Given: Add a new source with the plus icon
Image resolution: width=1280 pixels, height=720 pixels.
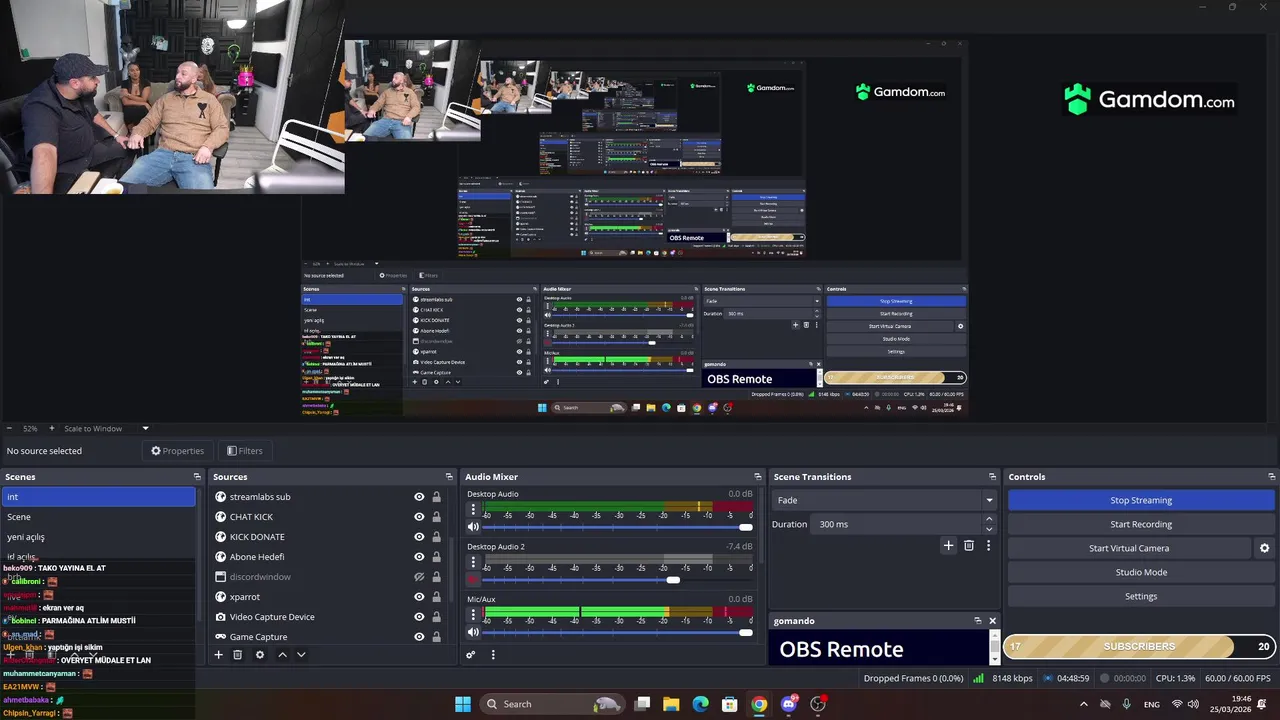Looking at the screenshot, I should point(218,655).
